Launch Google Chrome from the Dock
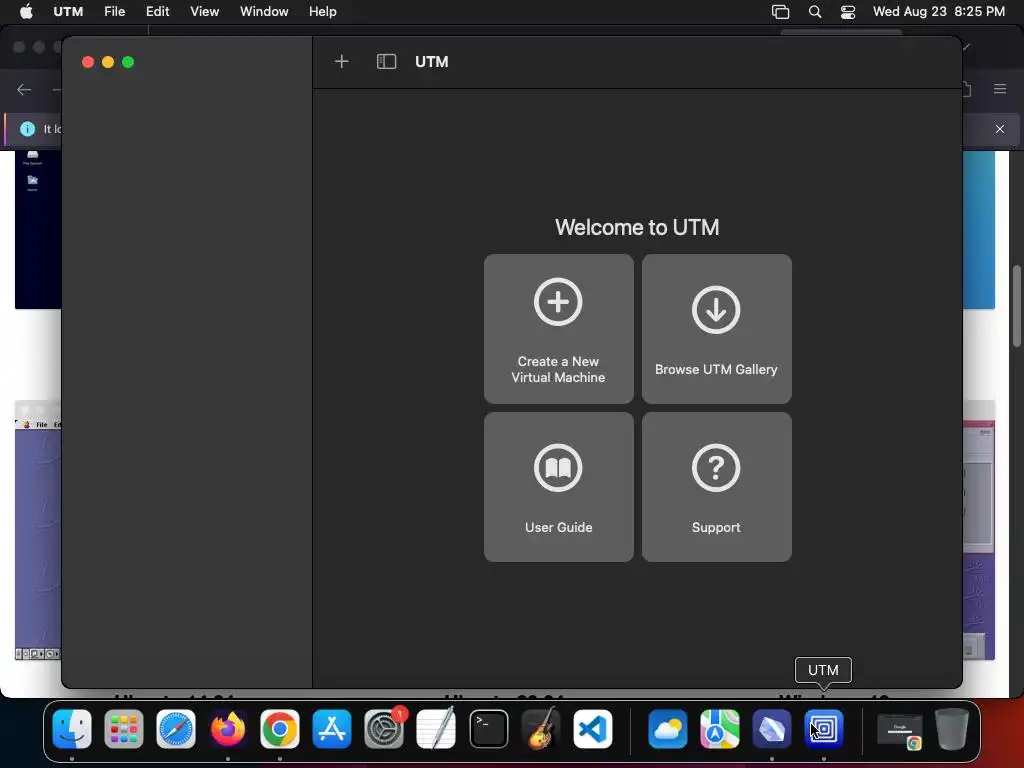Viewport: 1024px width, 768px height. pyautogui.click(x=280, y=728)
